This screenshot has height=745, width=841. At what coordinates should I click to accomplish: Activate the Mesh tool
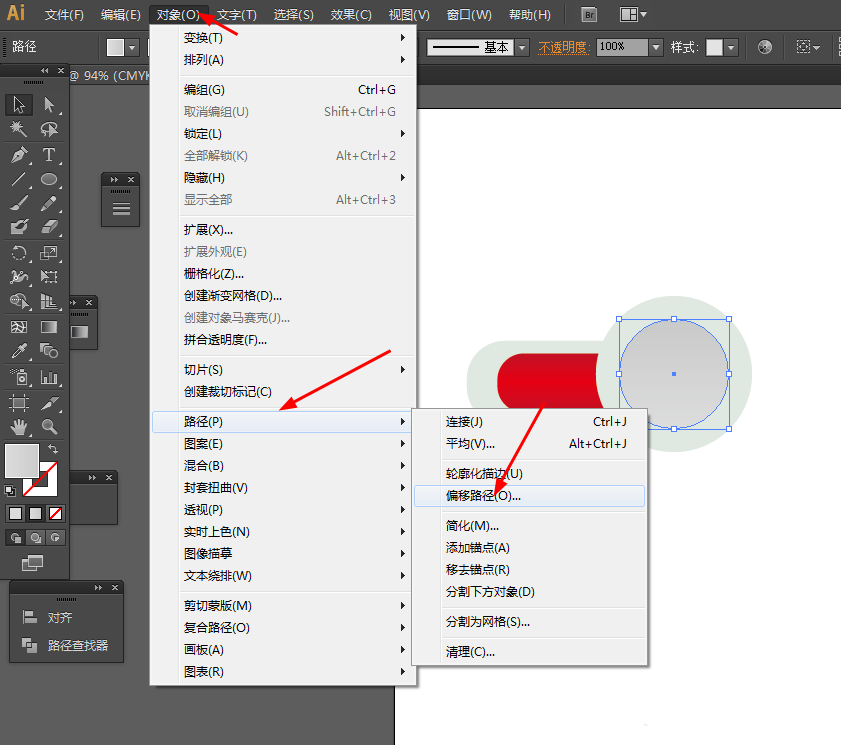pyautogui.click(x=19, y=327)
